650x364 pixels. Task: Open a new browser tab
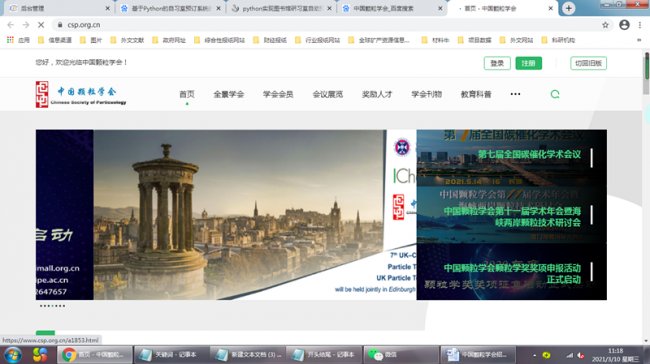[568, 8]
